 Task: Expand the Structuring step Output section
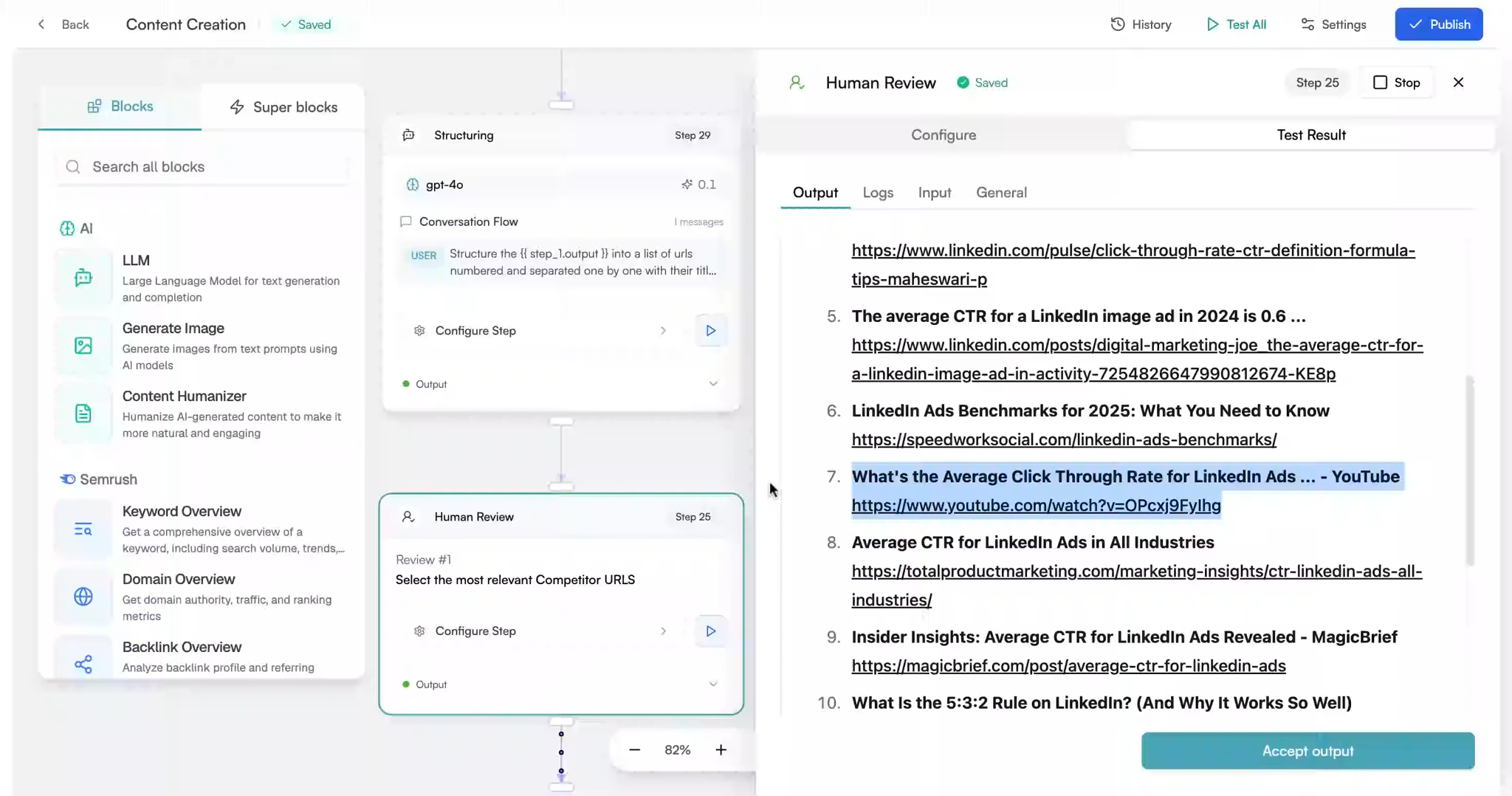[x=712, y=384]
